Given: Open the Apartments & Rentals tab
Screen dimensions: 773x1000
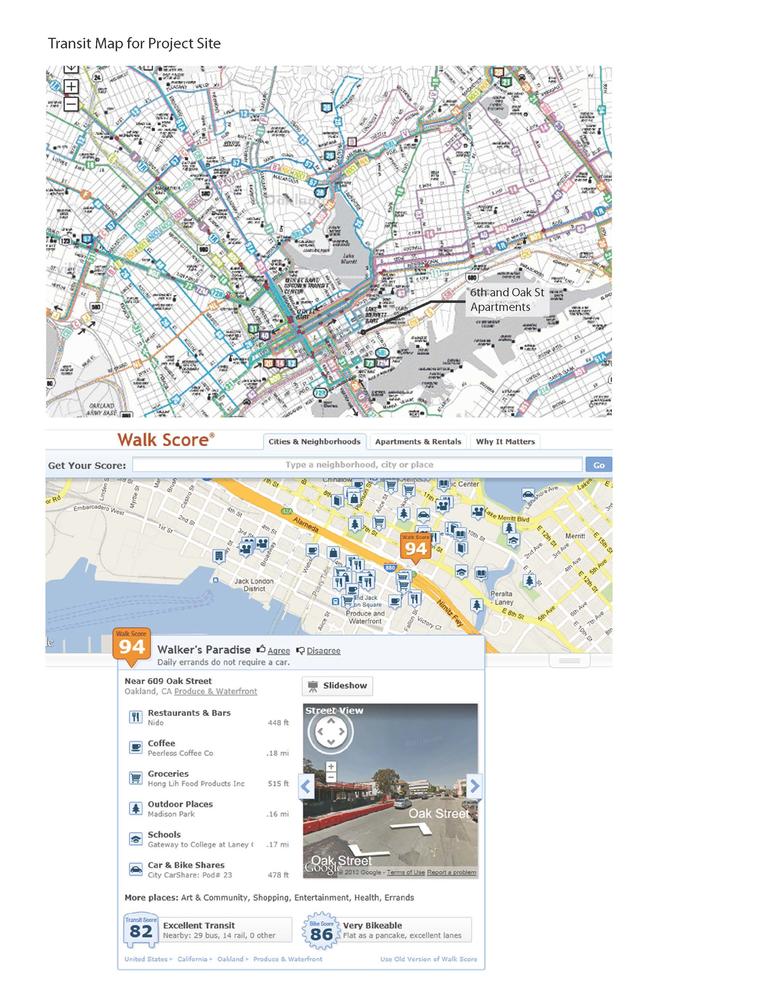Looking at the screenshot, I should [x=418, y=441].
